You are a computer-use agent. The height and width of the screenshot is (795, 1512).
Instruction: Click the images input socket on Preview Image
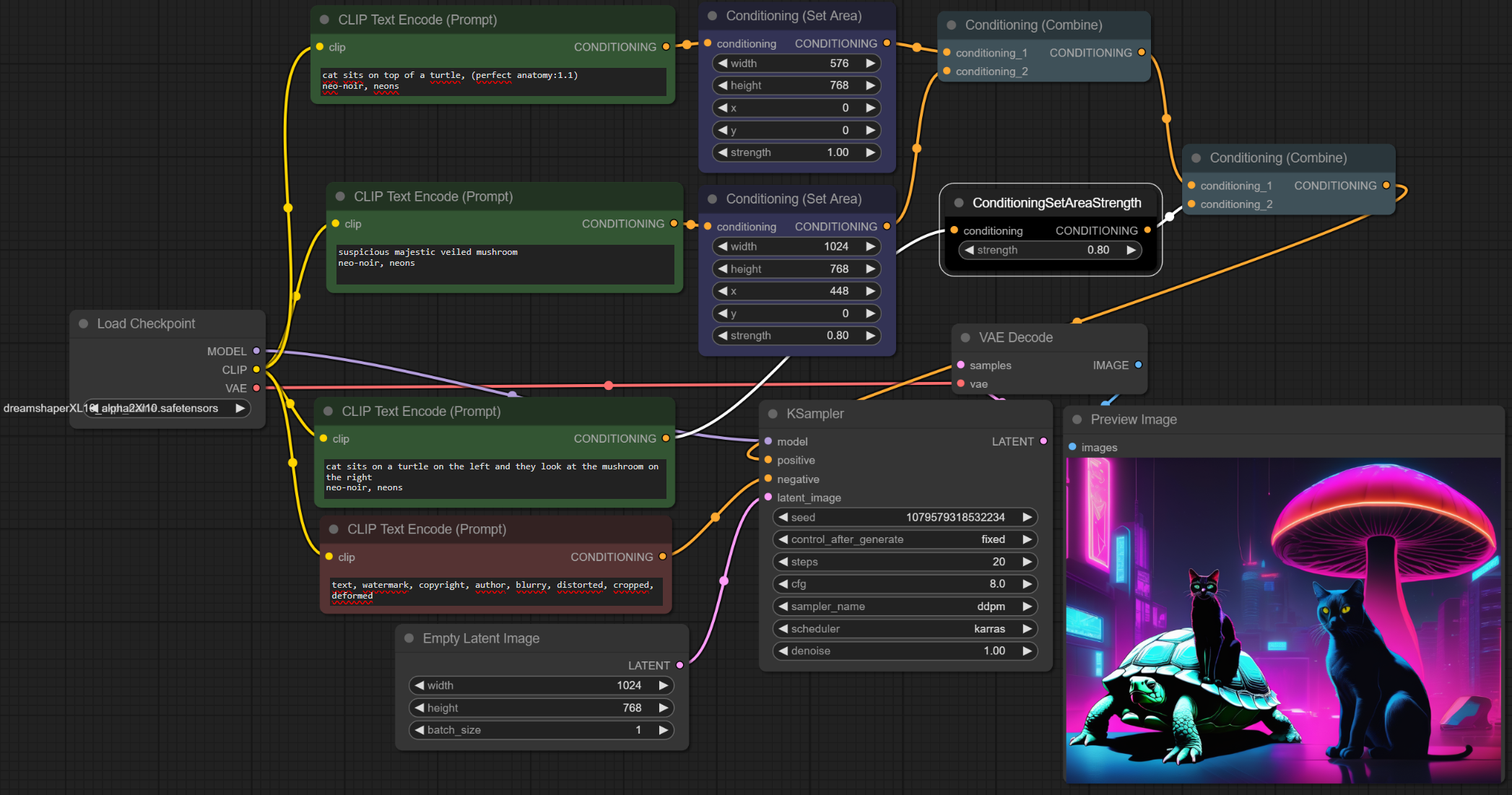pos(1072,447)
